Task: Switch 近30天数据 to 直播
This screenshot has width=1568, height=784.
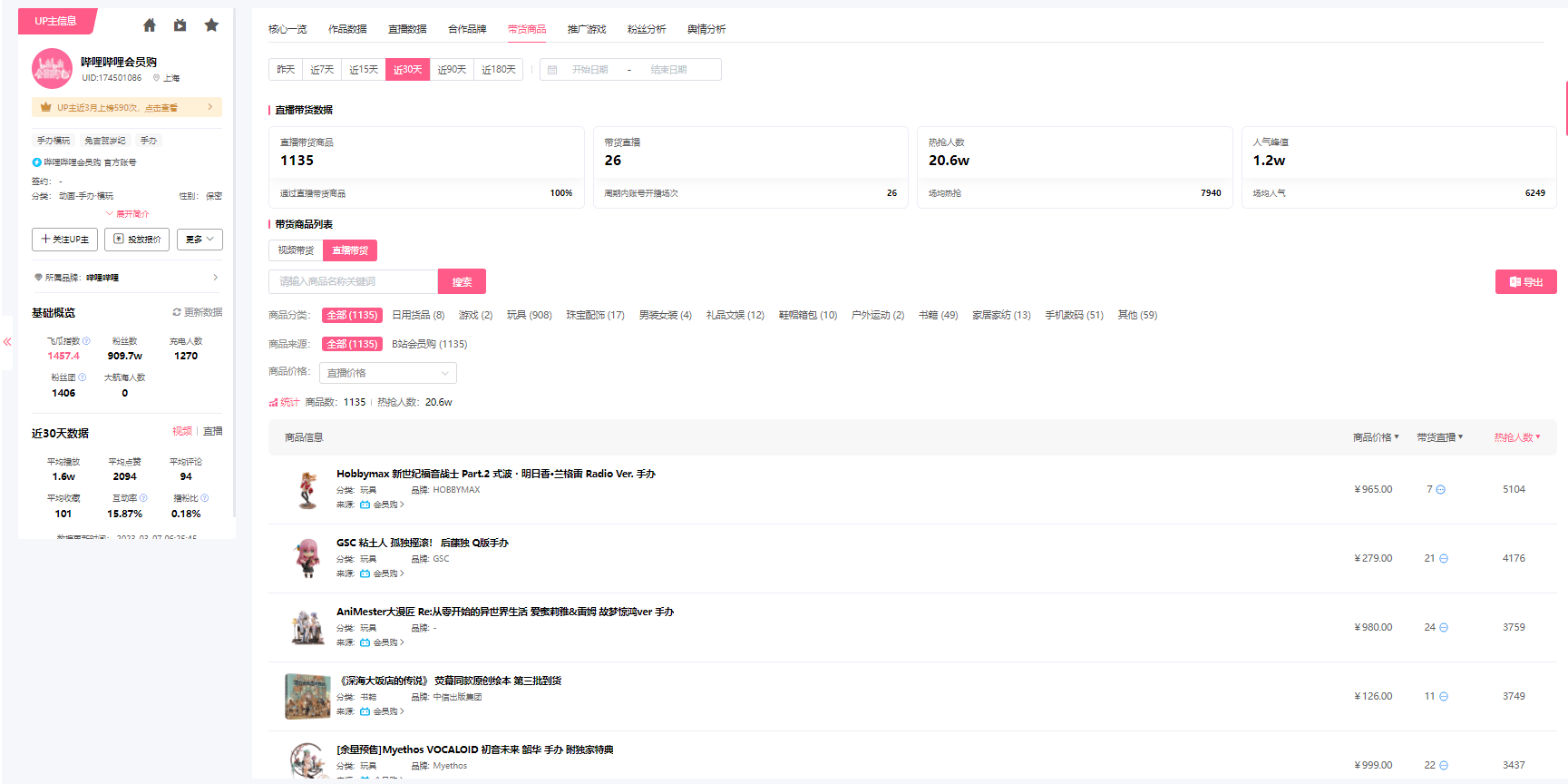Action: (x=213, y=431)
